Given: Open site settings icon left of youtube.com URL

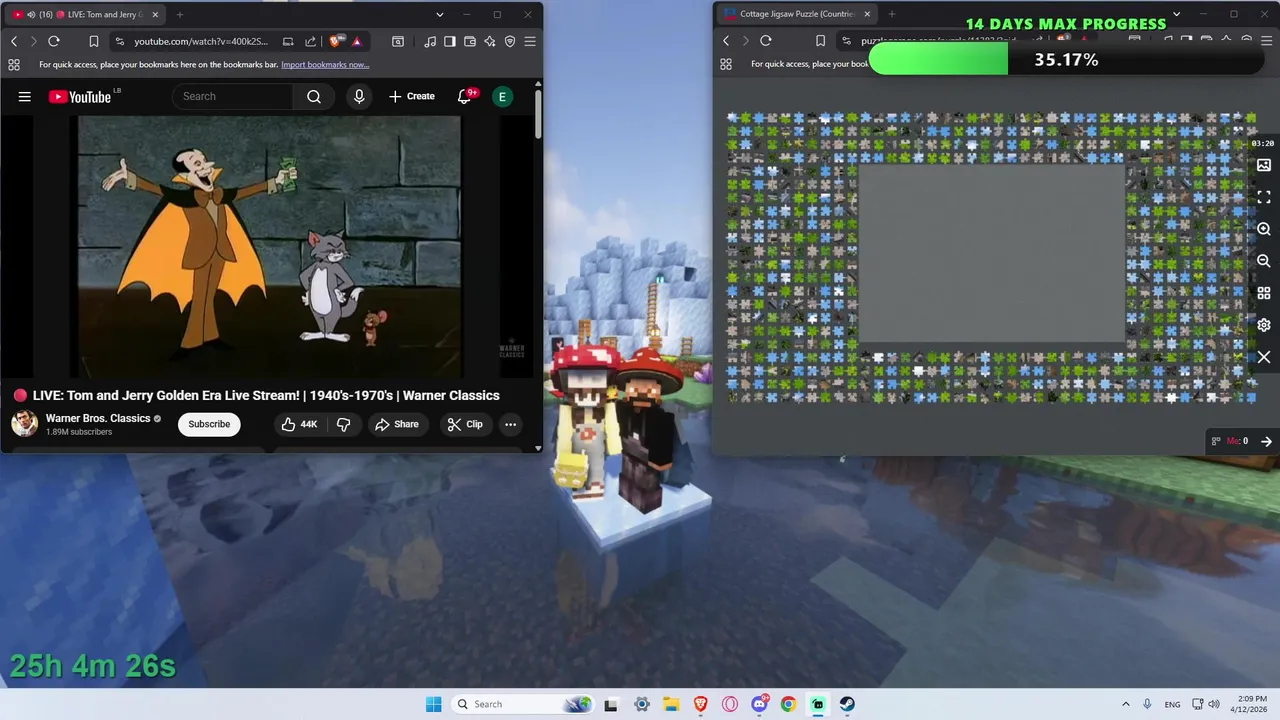Looking at the screenshot, I should [120, 41].
